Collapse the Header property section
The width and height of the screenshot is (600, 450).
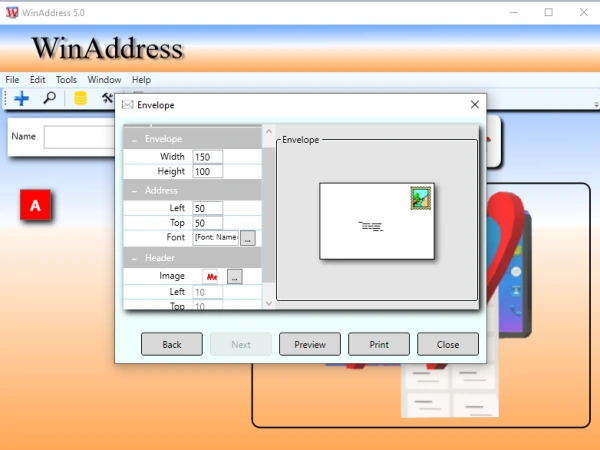pos(134,259)
